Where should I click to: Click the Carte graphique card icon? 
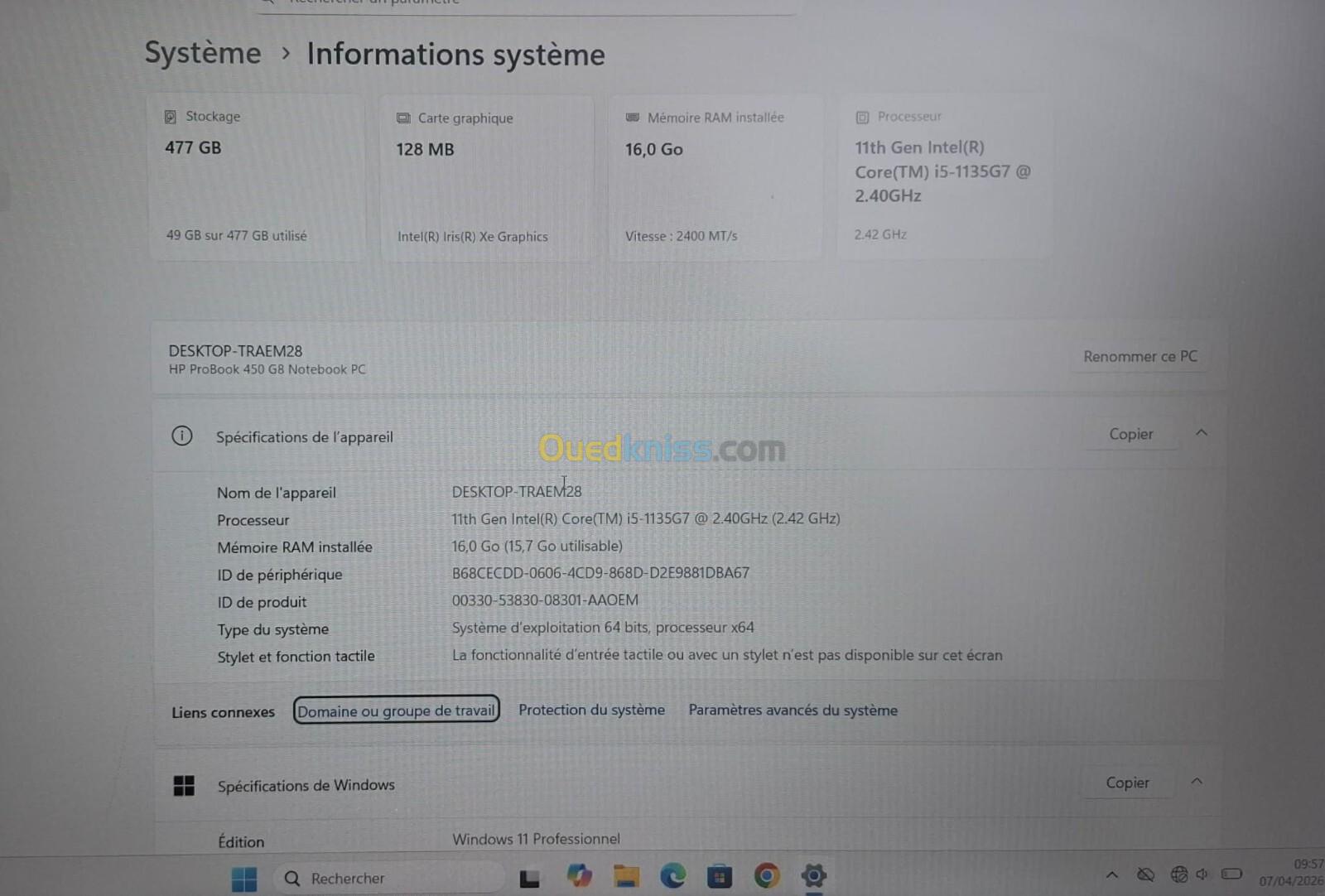403,118
